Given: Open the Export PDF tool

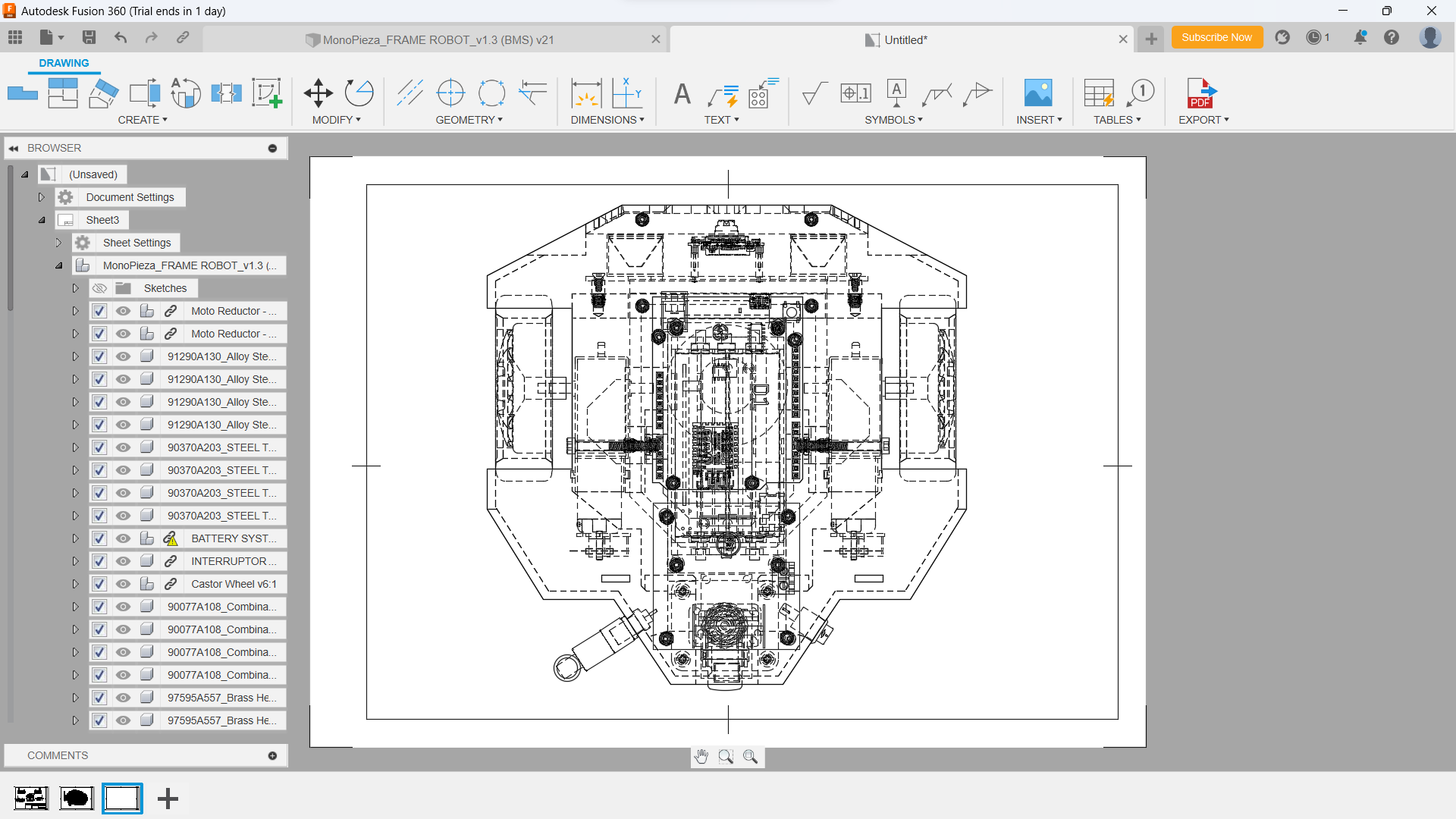Looking at the screenshot, I should [1200, 93].
